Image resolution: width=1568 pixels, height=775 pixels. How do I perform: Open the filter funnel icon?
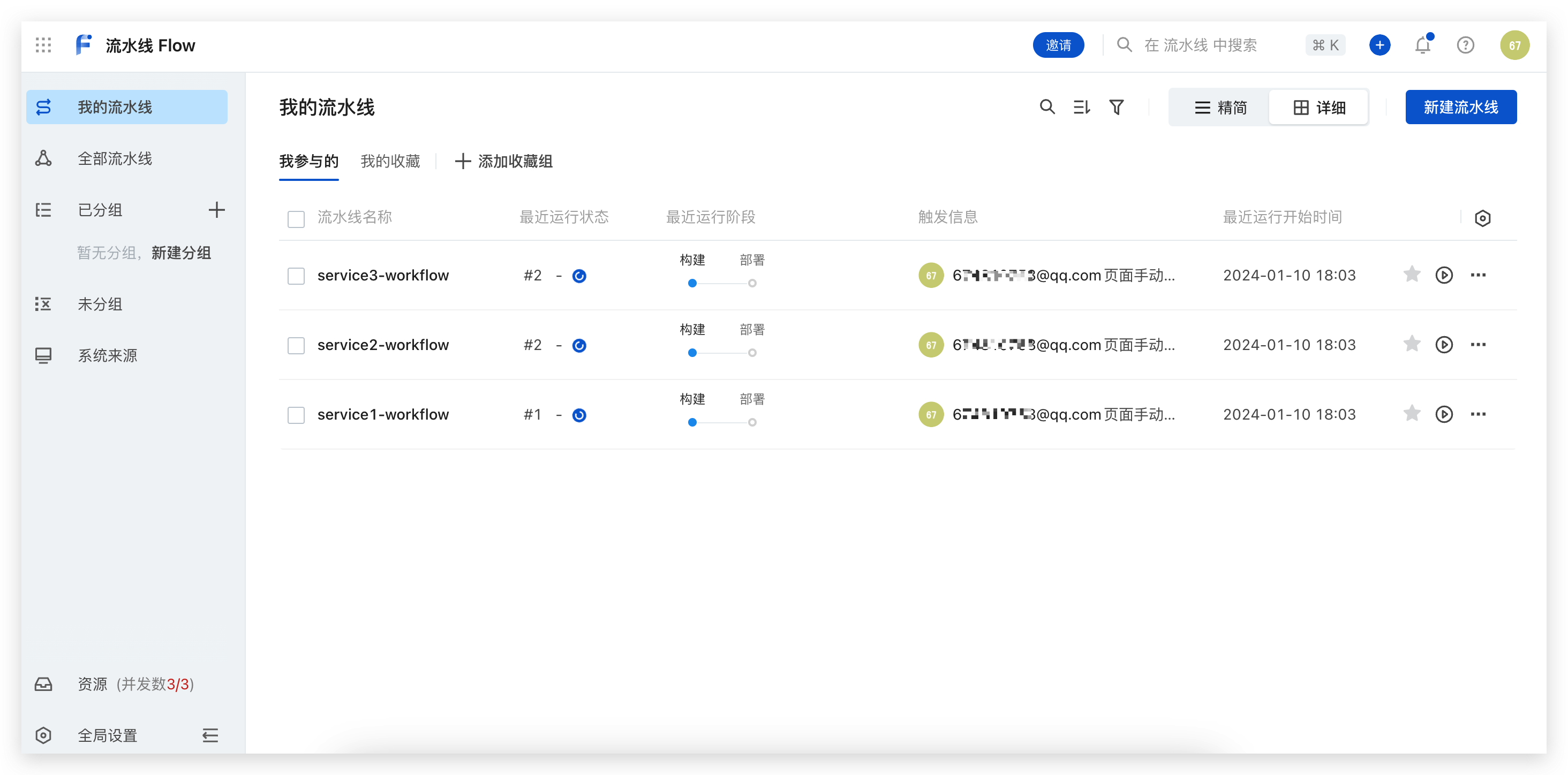pos(1117,107)
